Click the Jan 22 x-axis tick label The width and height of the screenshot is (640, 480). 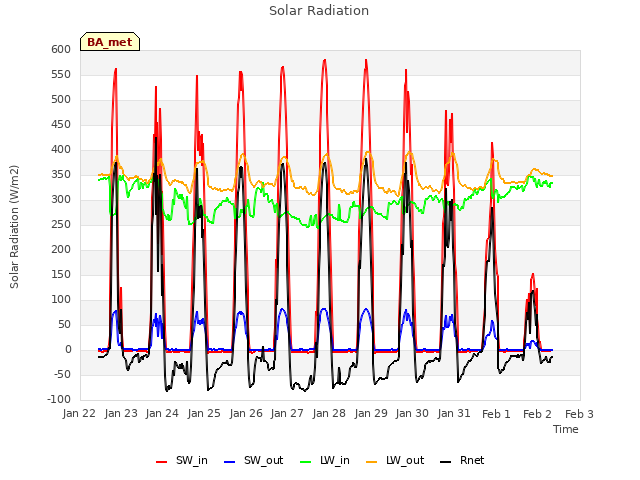click(79, 413)
